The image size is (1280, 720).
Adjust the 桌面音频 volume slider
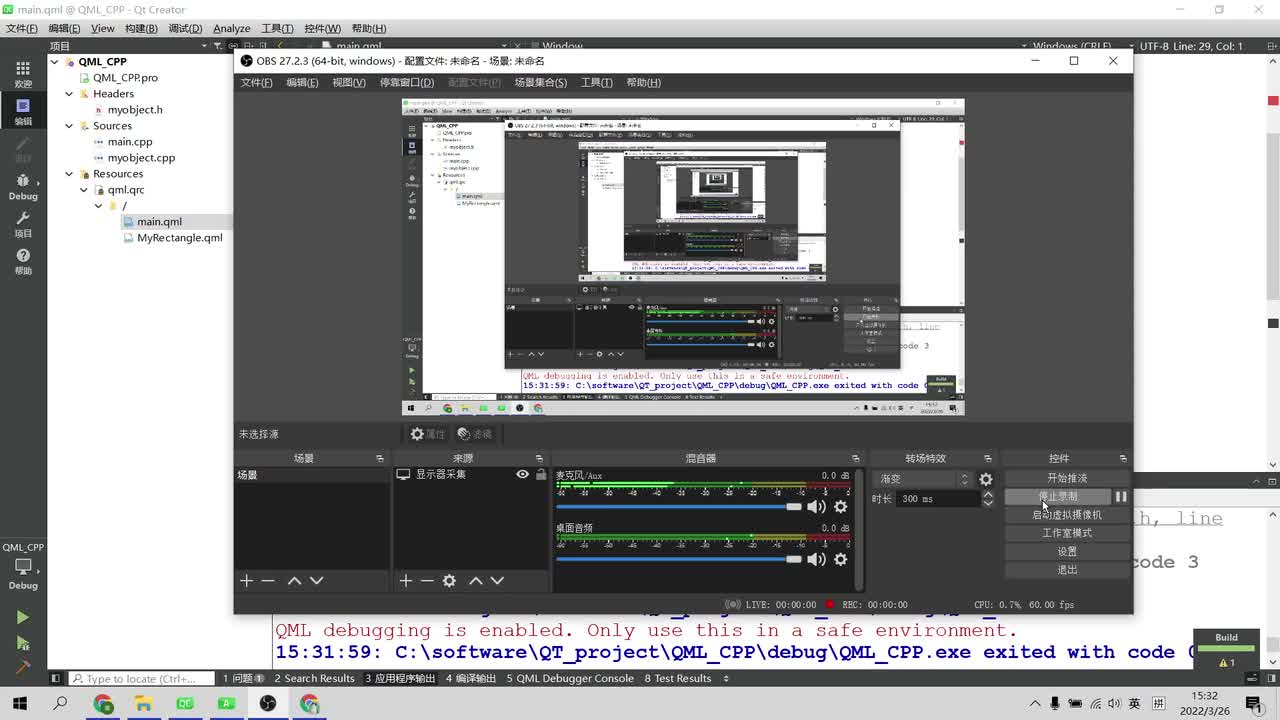679,559
